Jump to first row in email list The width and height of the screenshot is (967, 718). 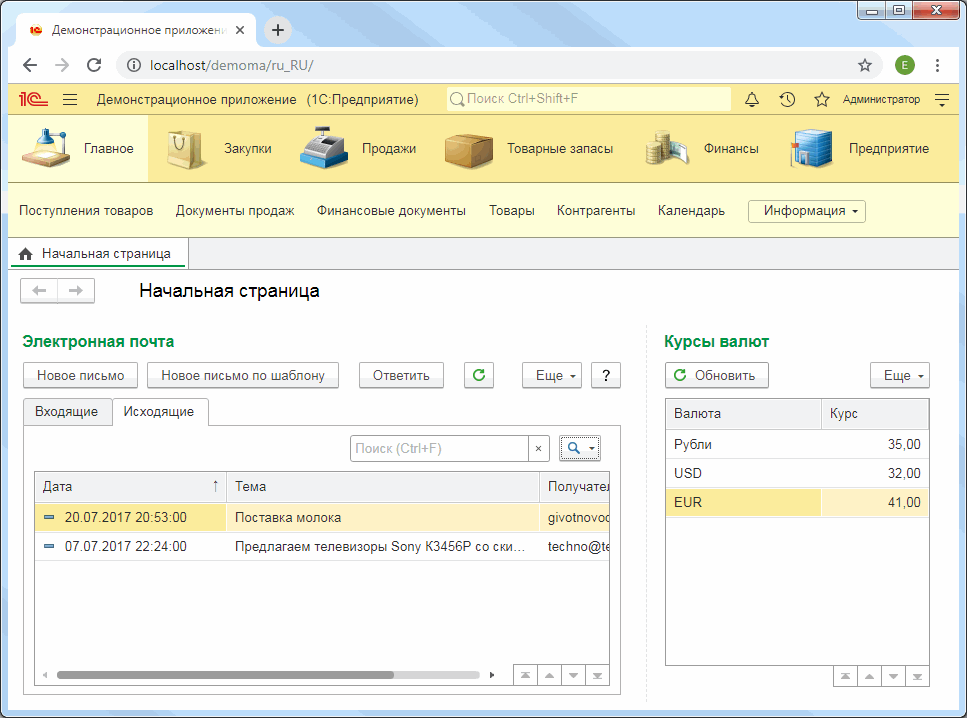pos(525,675)
